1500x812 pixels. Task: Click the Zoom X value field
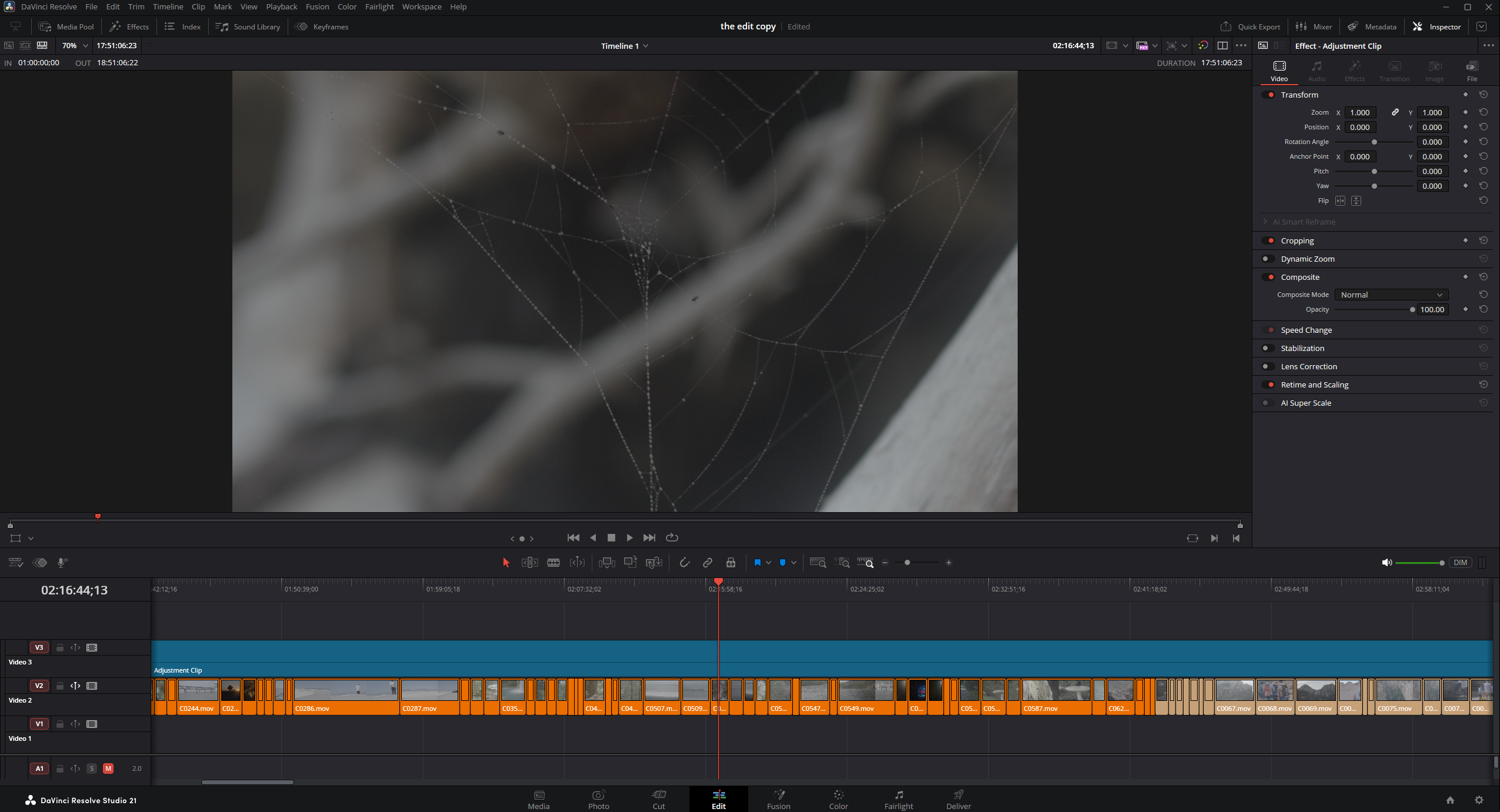click(1360, 112)
